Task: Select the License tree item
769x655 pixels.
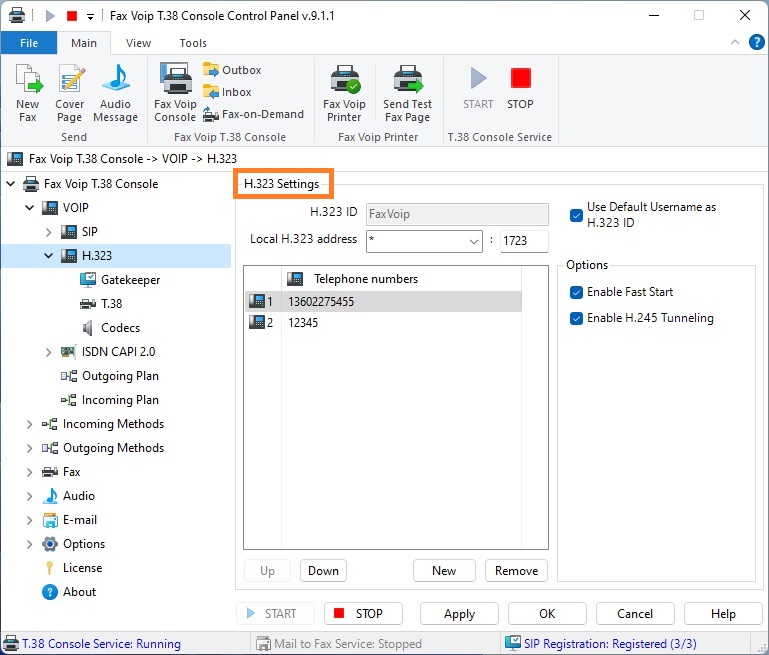Action: pyautogui.click(x=73, y=568)
